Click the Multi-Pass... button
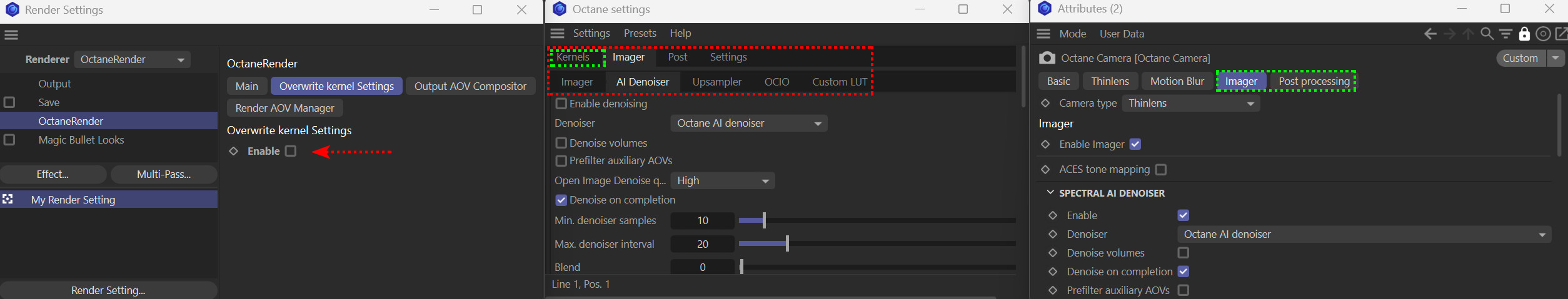Viewport: 1568px width, 299px height. (x=164, y=175)
